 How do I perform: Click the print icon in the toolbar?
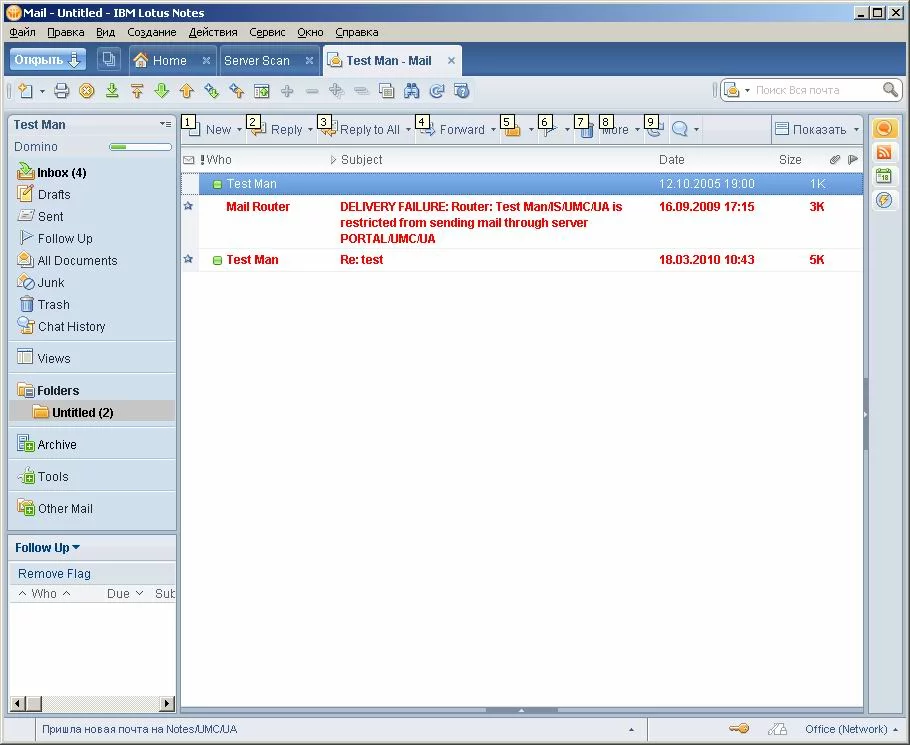coord(62,91)
